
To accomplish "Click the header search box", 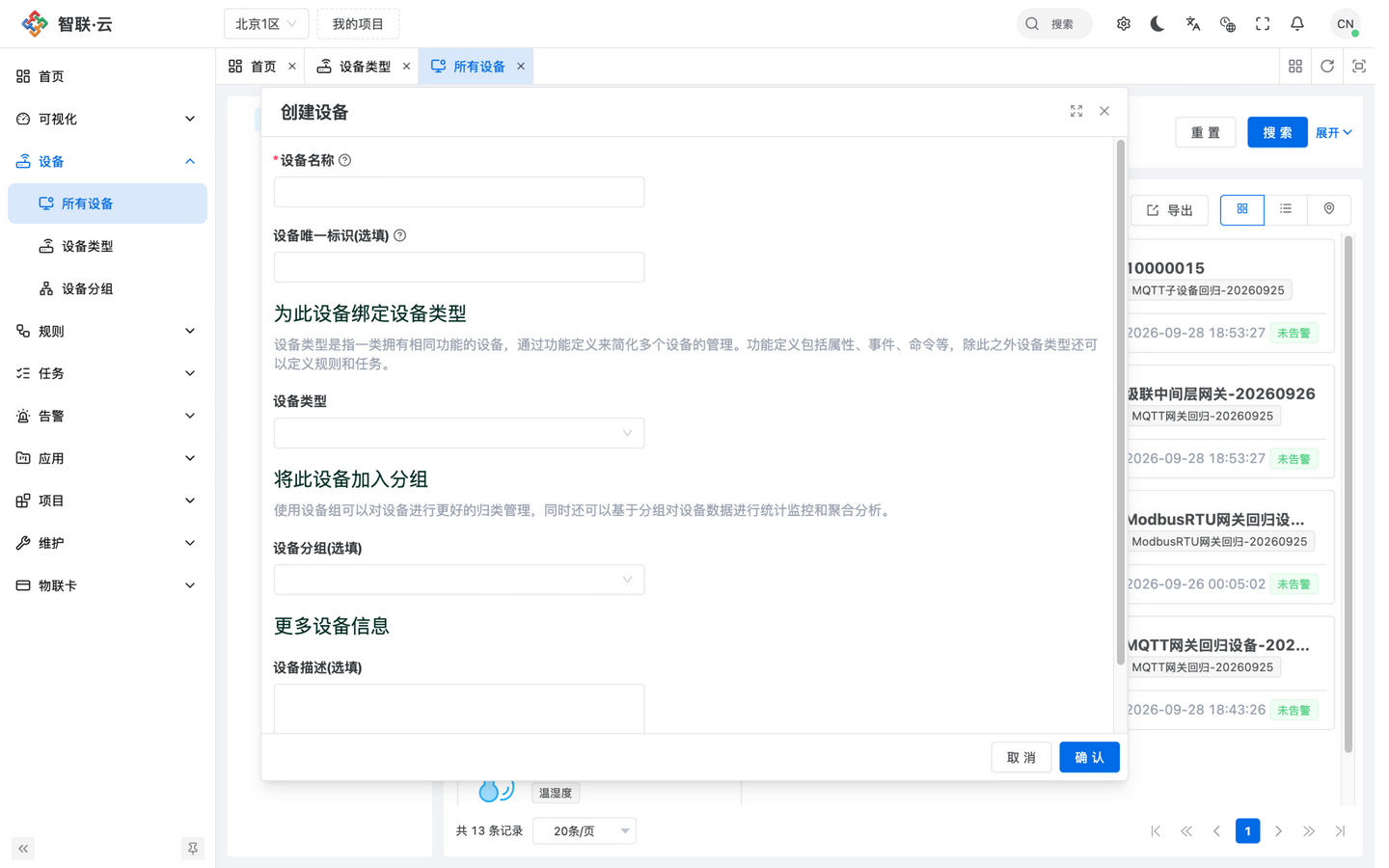I will click(1054, 24).
